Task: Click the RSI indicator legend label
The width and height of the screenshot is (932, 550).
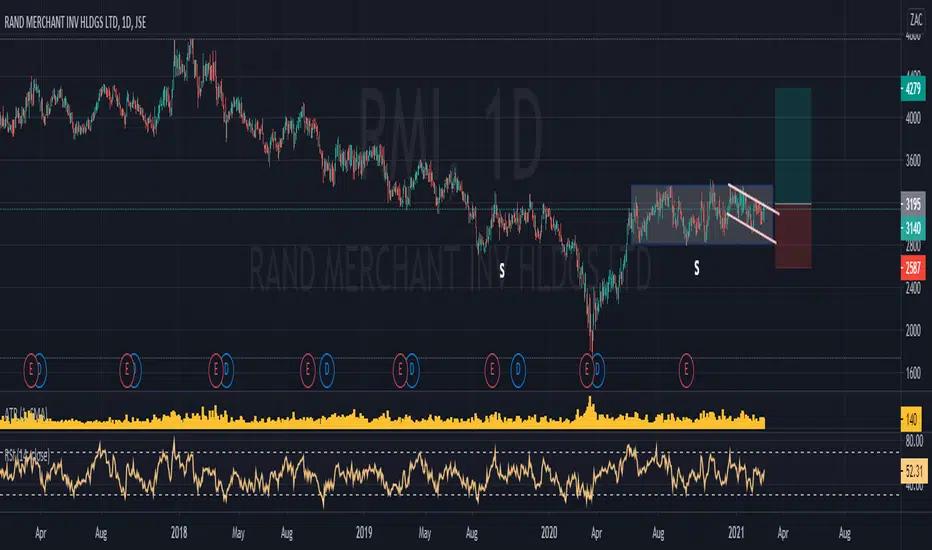Action: tap(27, 455)
